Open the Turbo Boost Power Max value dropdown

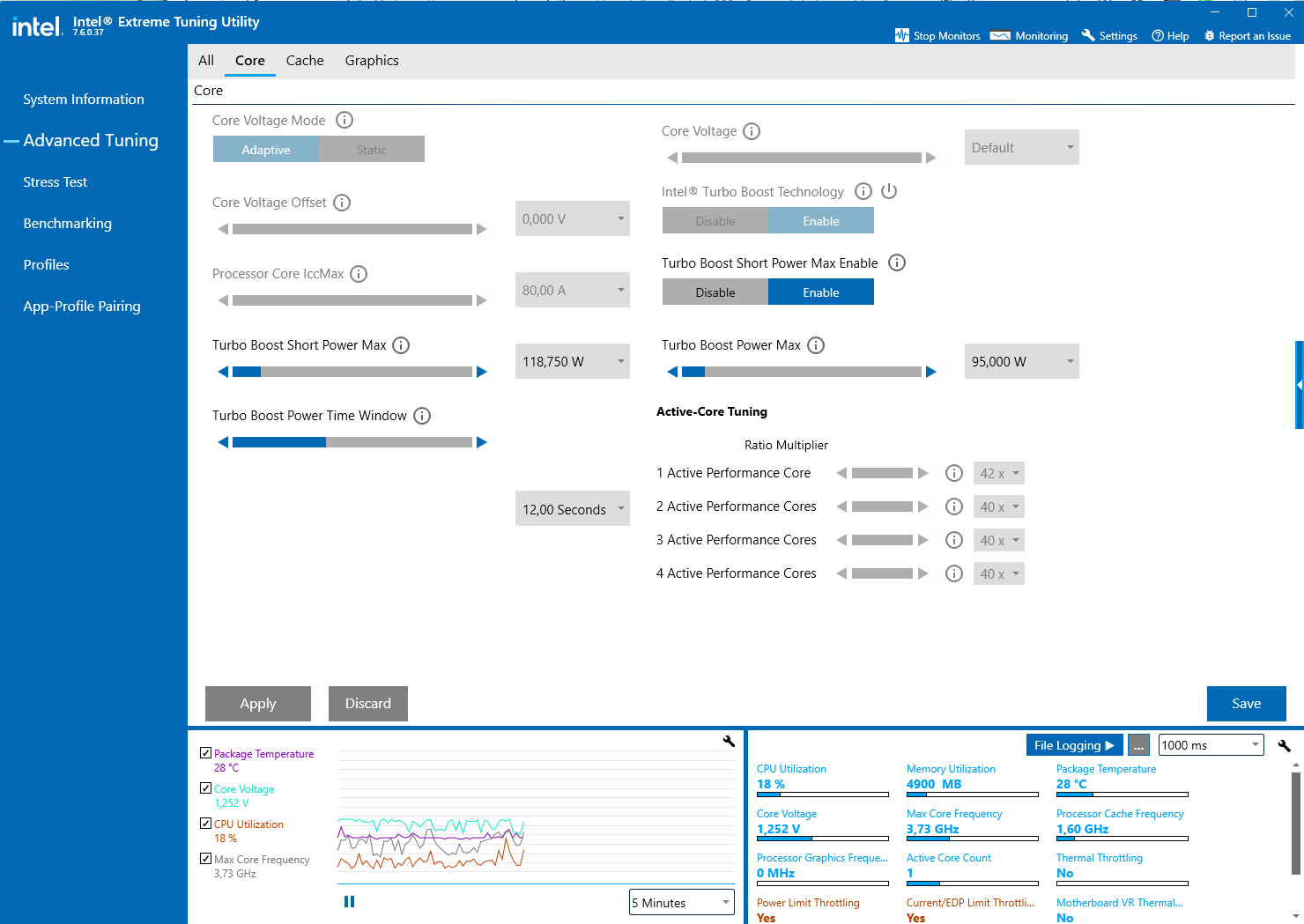[x=1022, y=361]
